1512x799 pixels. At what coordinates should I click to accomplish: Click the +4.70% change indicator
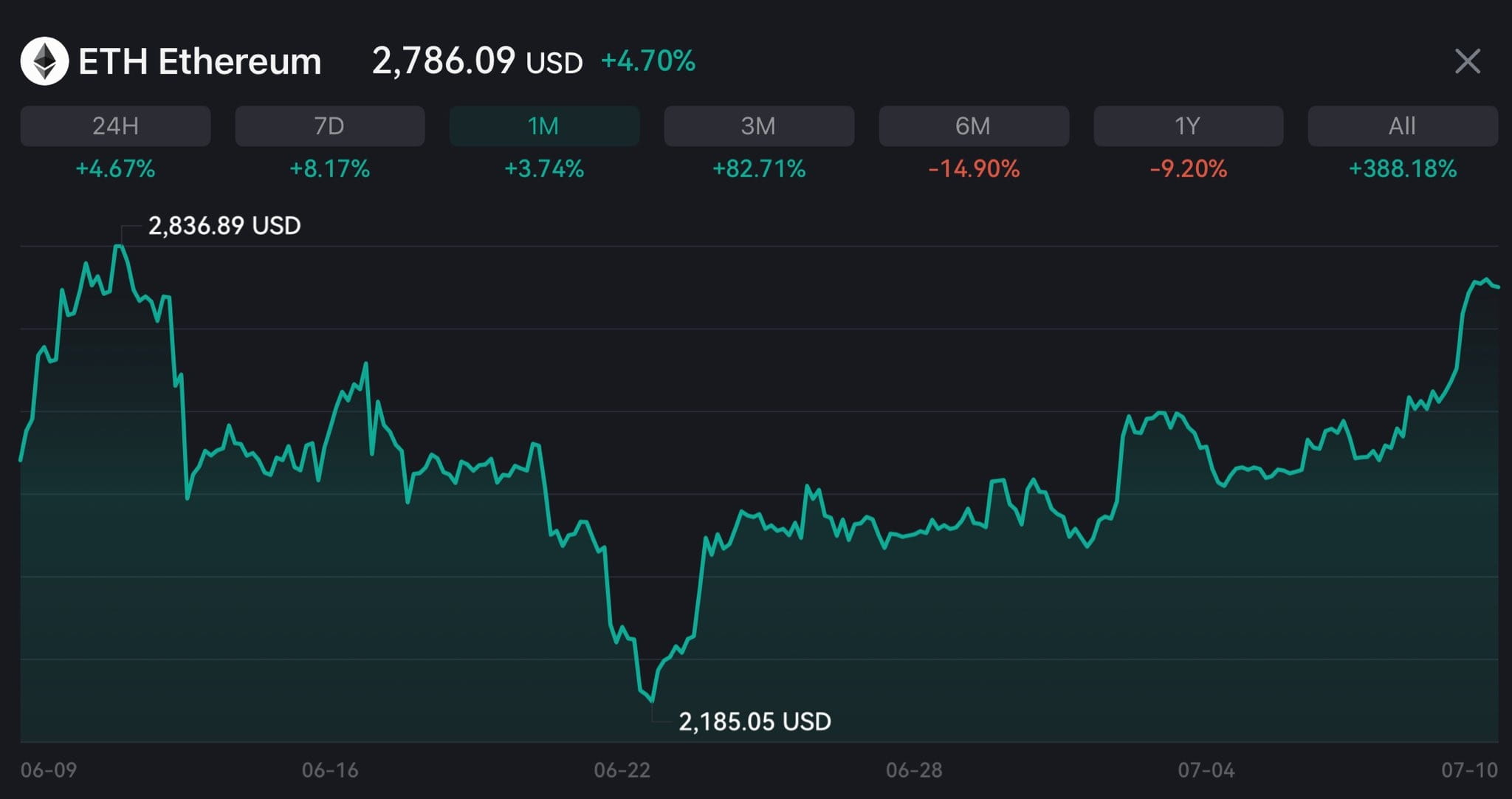coord(648,61)
